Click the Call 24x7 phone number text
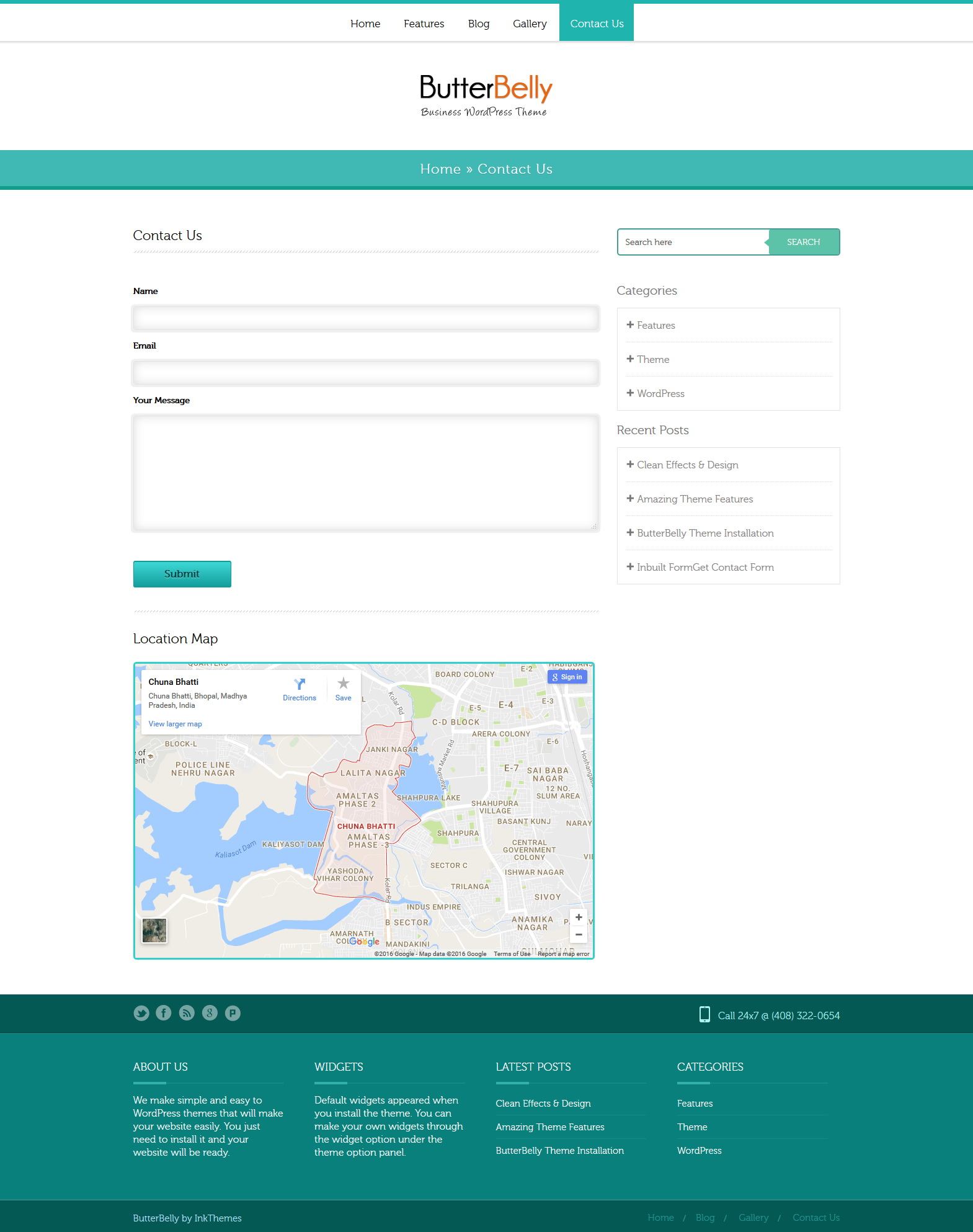Viewport: 973px width, 1232px height. [779, 1016]
